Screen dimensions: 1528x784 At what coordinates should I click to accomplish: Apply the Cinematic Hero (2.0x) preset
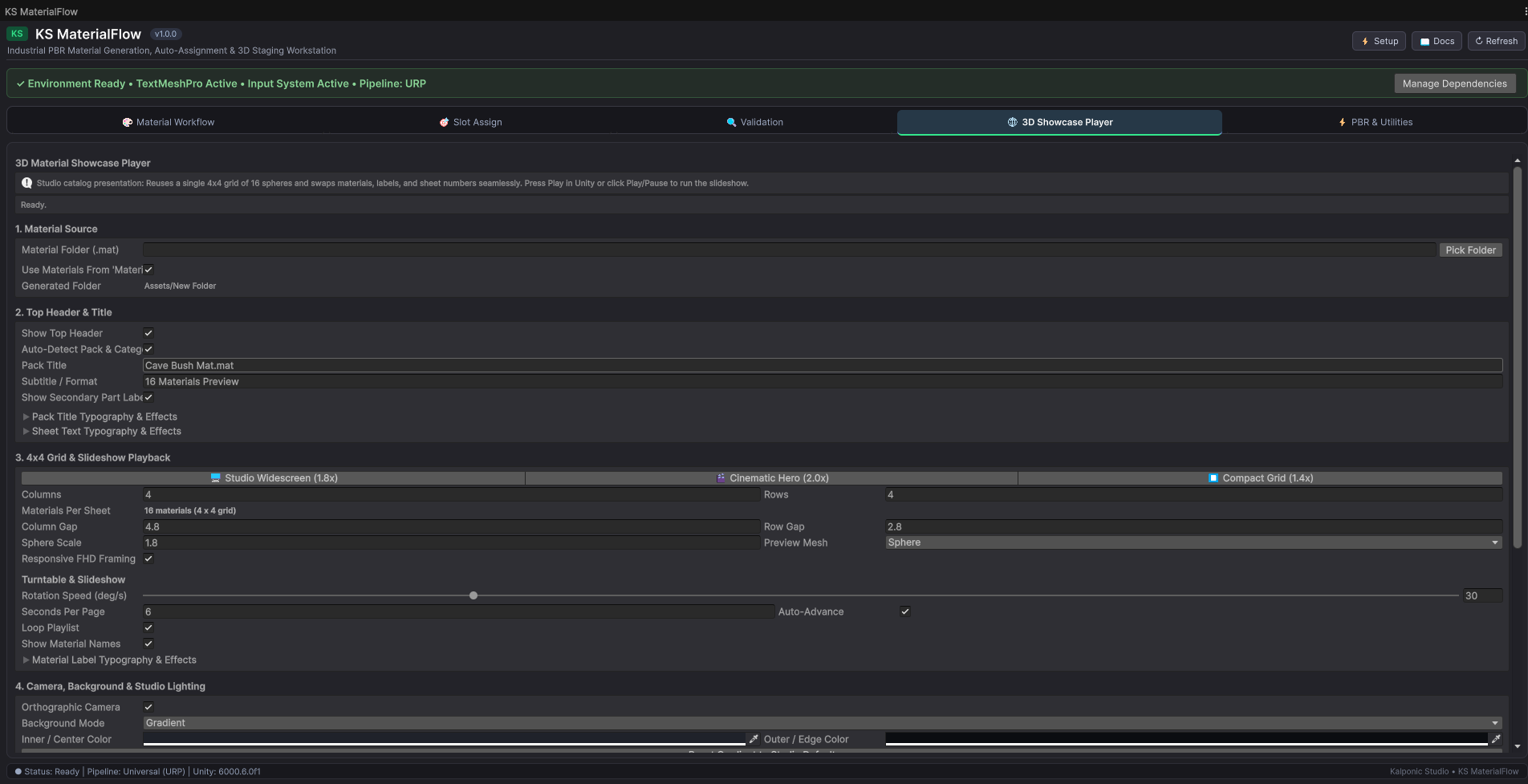(772, 478)
